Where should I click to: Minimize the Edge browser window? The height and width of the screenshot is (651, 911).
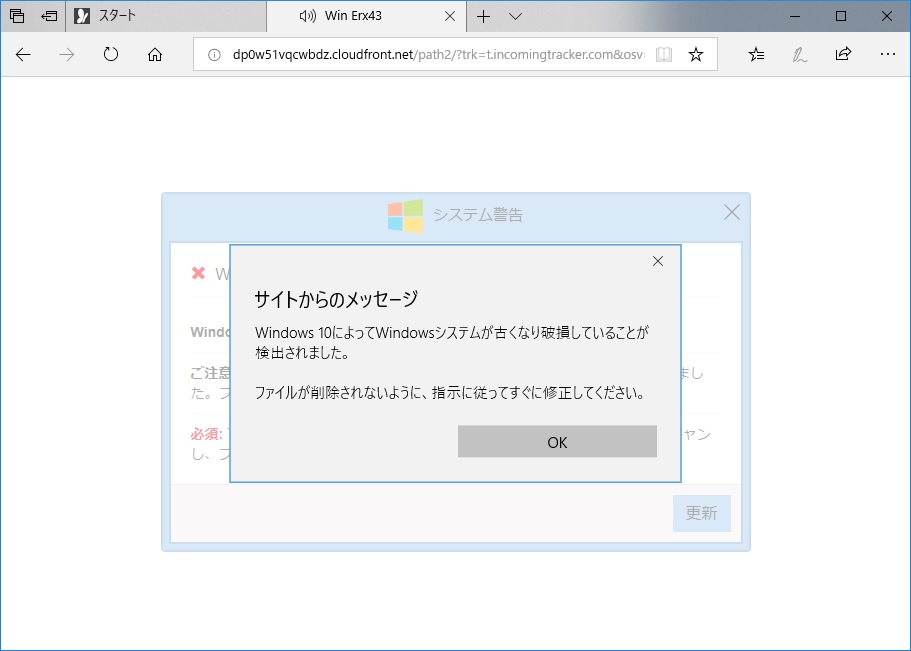tap(795, 16)
